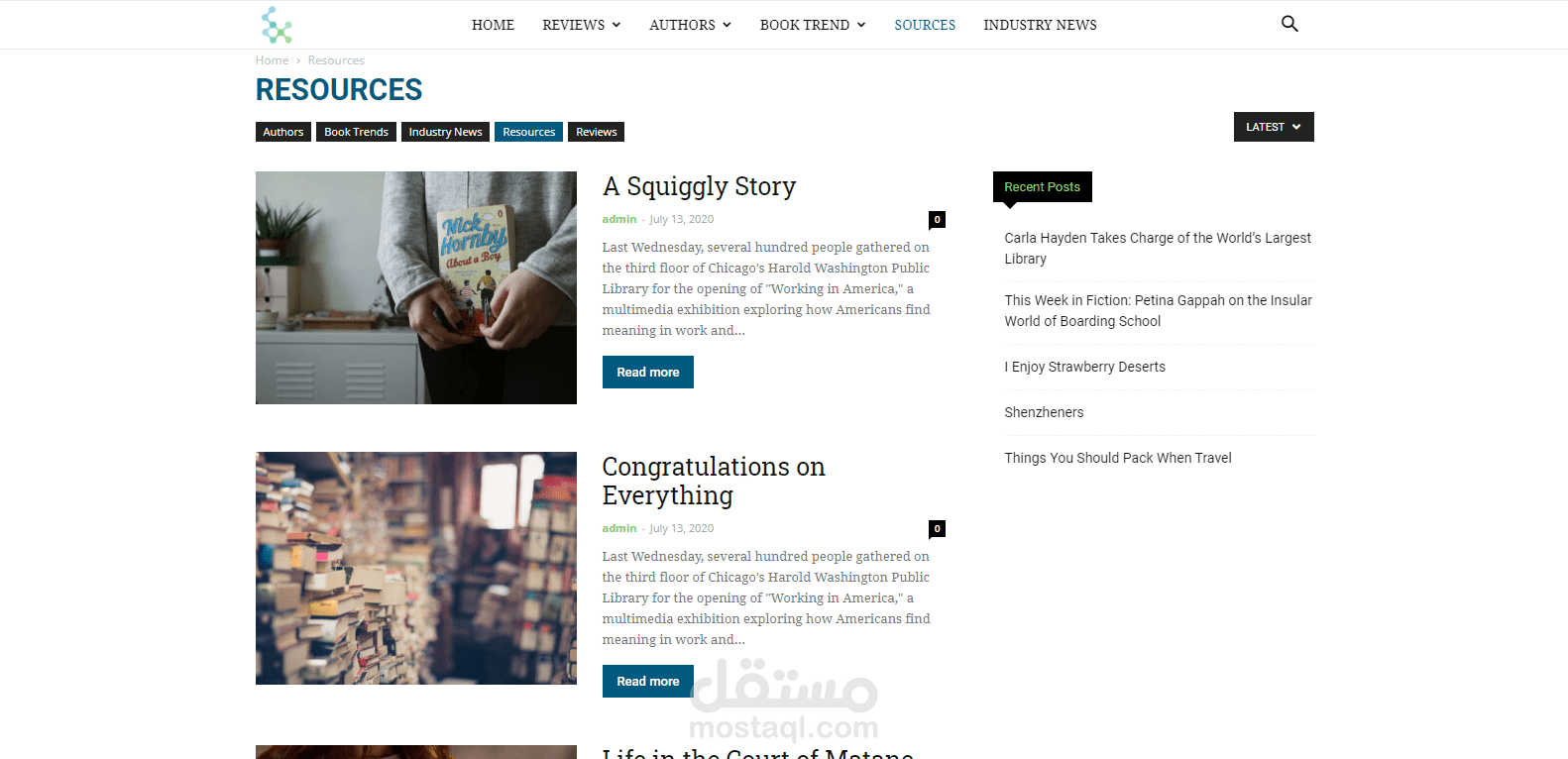Expand the Book Trend menu dropdown

click(x=813, y=25)
